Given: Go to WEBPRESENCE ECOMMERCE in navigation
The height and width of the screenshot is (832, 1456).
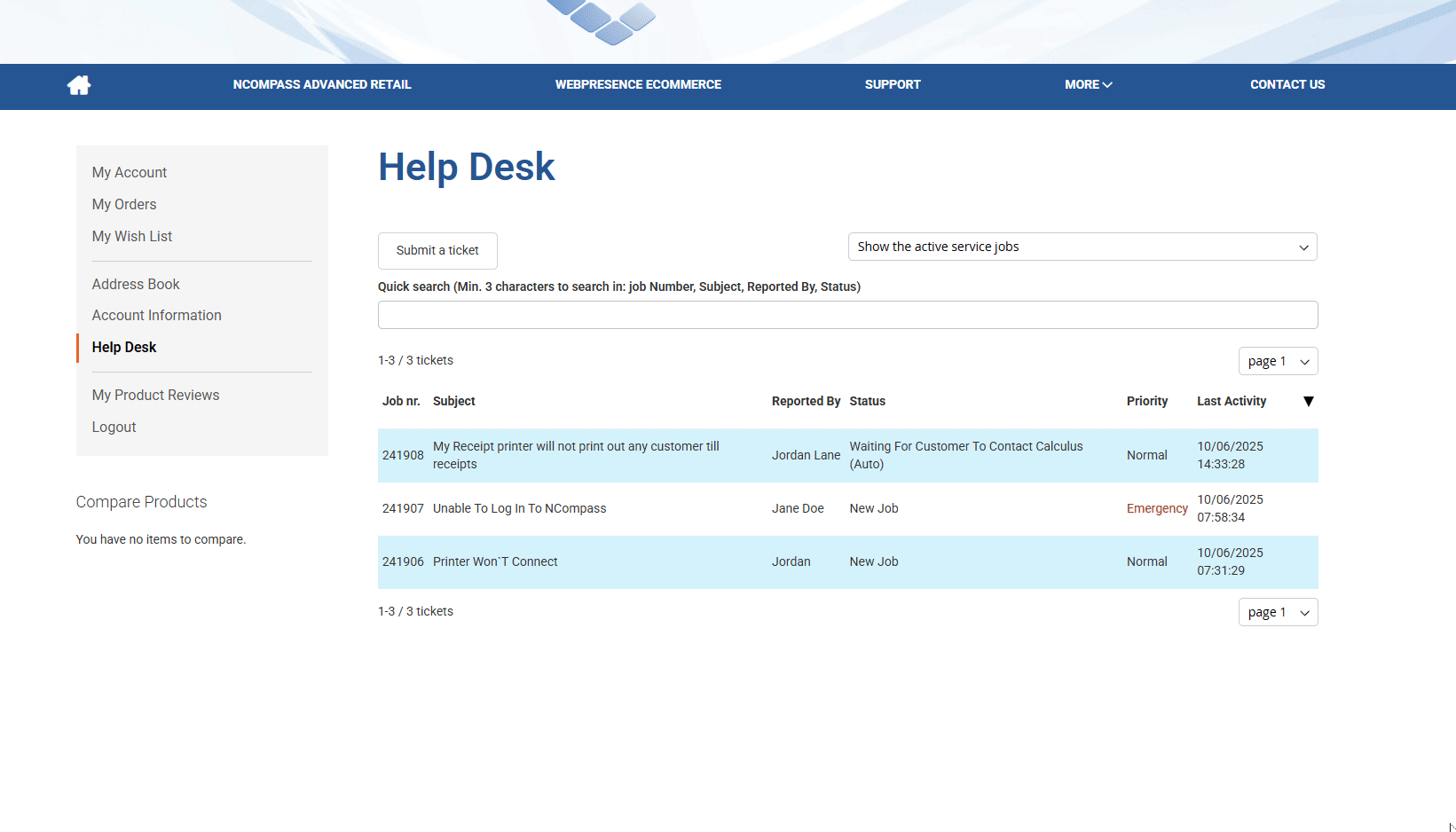Looking at the screenshot, I should [638, 85].
